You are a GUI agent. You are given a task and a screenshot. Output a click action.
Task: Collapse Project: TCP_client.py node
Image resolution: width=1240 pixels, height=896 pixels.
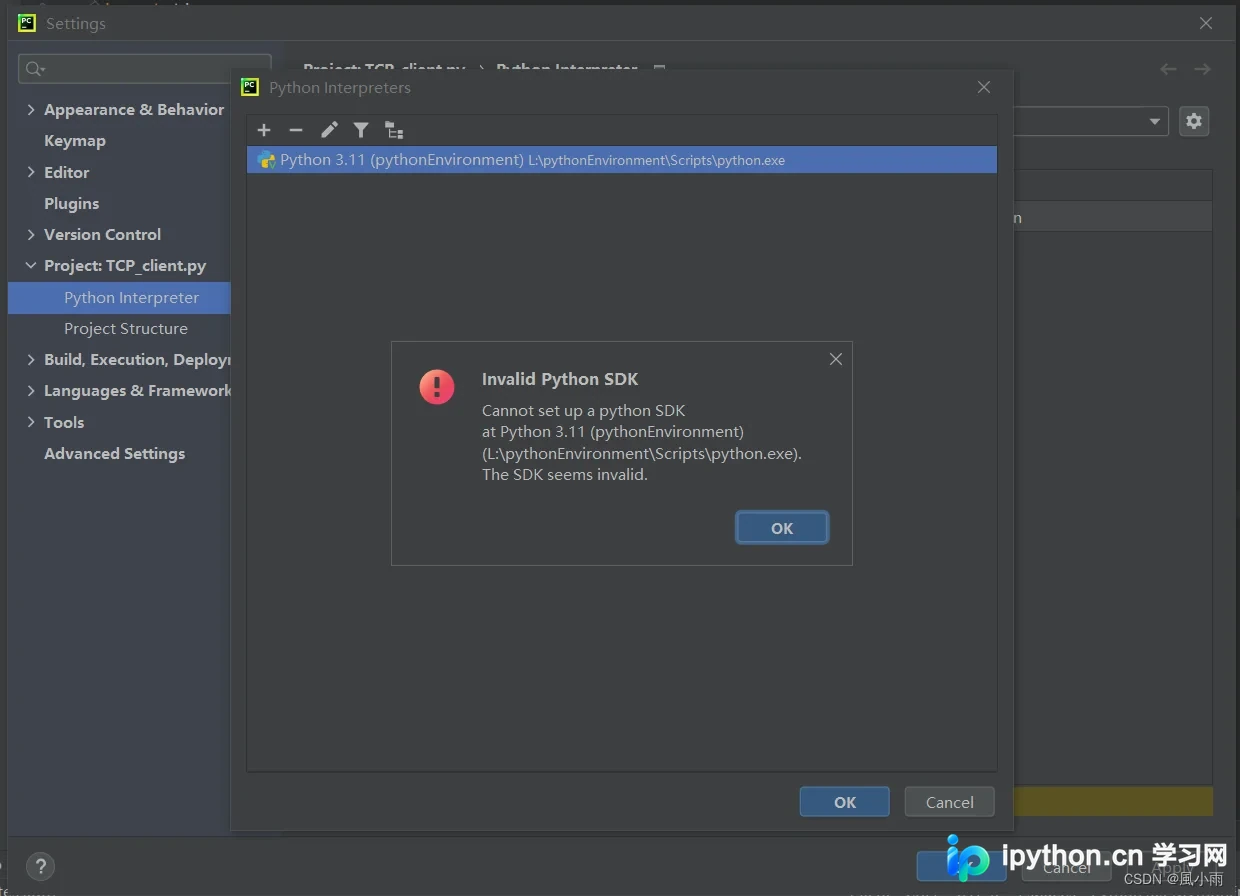click(x=31, y=266)
